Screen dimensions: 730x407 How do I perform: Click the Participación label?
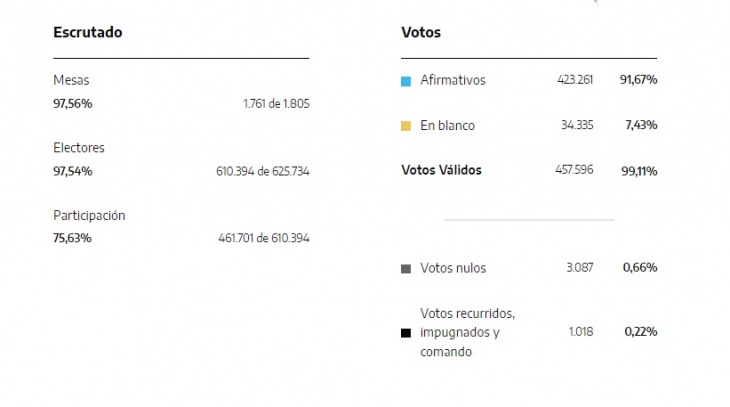click(x=89, y=216)
